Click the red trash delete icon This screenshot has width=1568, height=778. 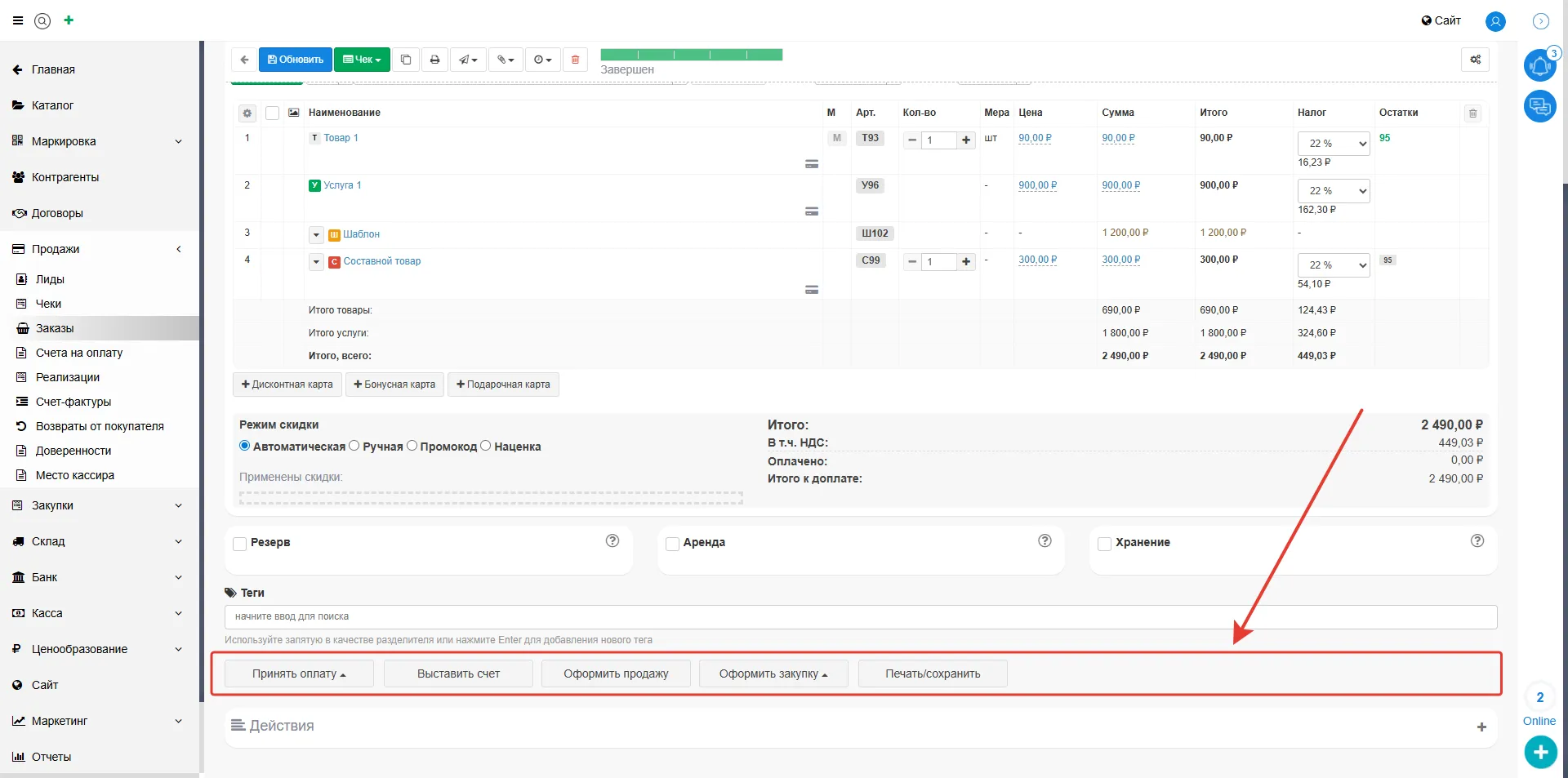coord(575,60)
